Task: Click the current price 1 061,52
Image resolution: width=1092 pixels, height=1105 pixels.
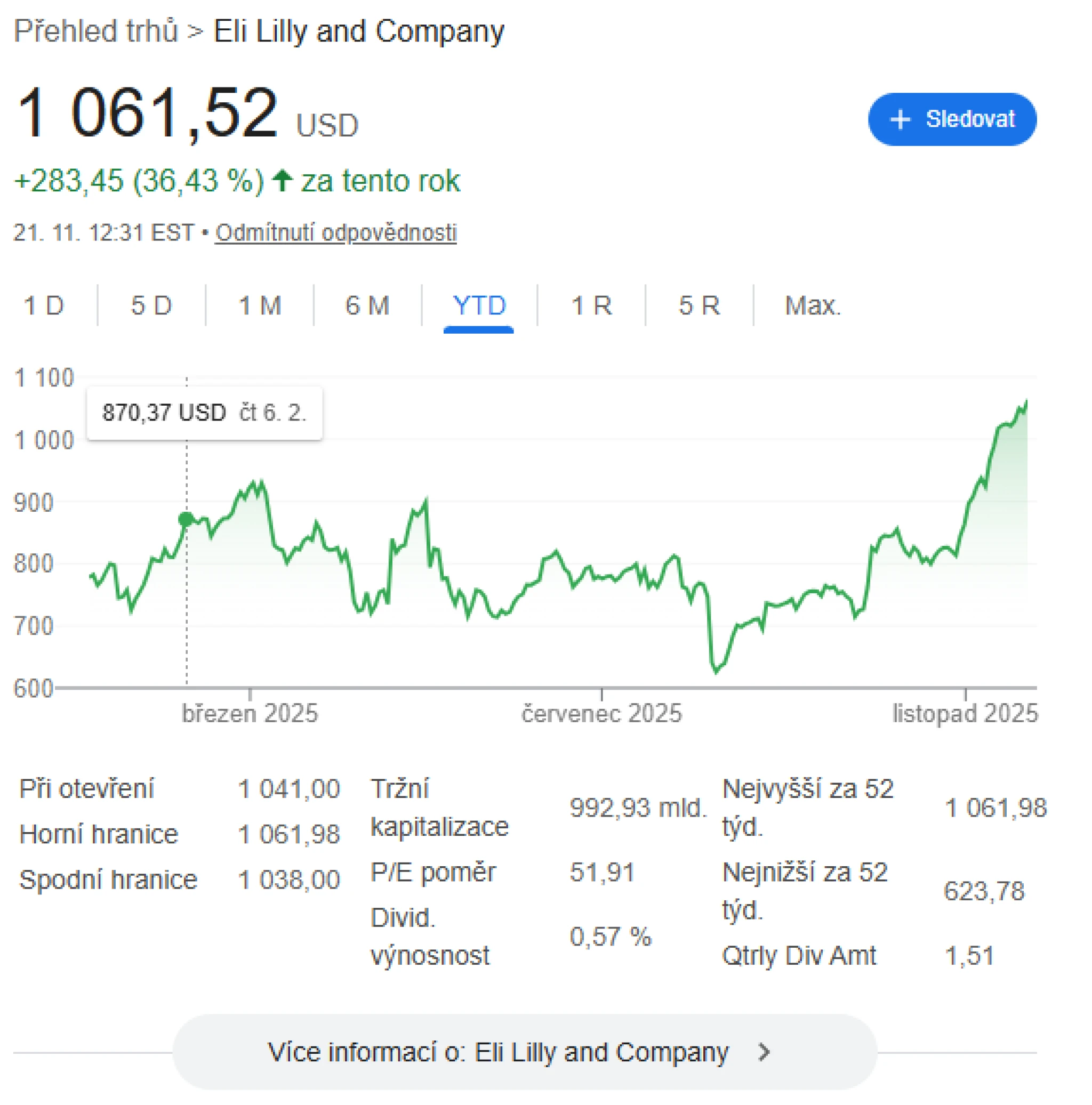Action: (147, 112)
